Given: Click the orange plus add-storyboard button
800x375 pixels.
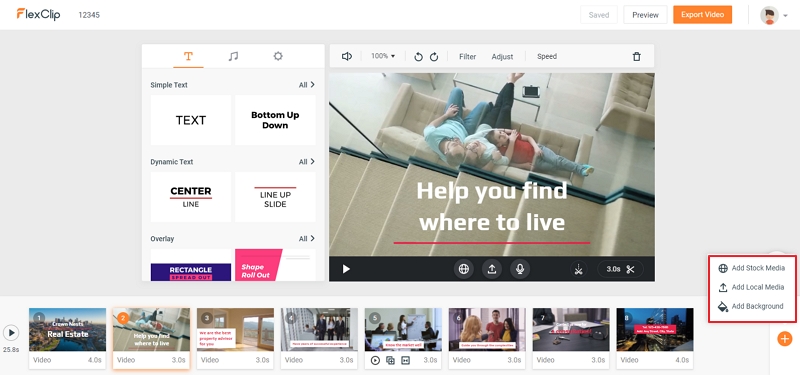Looking at the screenshot, I should click(x=785, y=338).
